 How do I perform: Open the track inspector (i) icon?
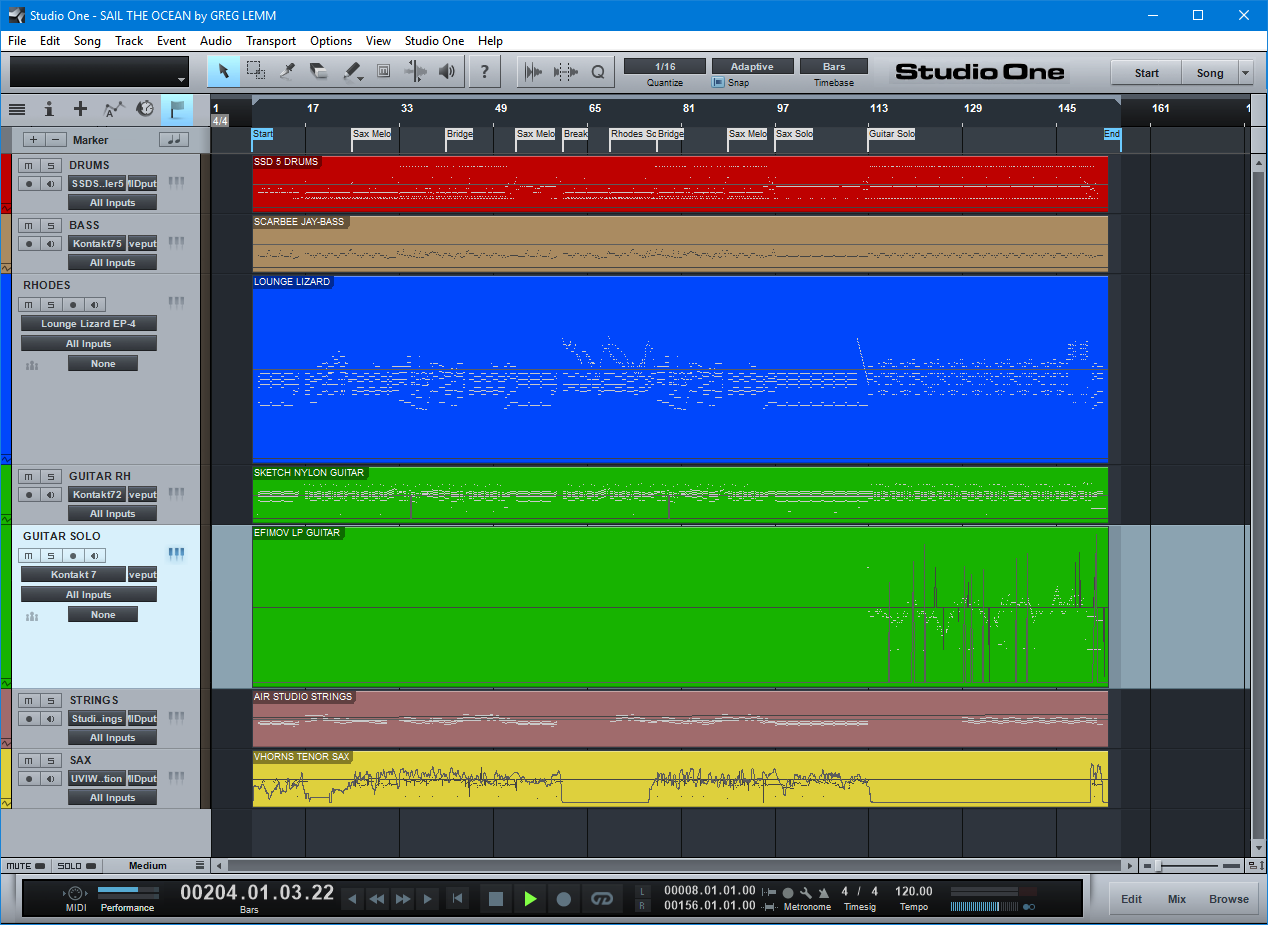click(48, 109)
